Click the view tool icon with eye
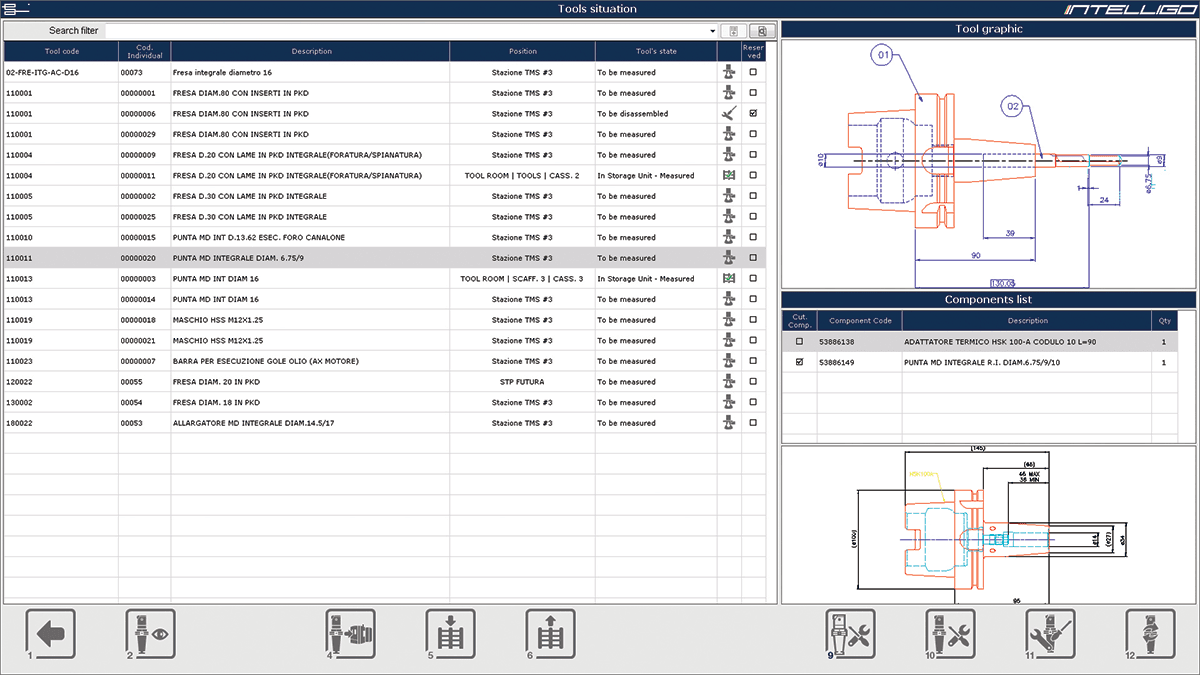This screenshot has height=675, width=1200. [x=150, y=634]
